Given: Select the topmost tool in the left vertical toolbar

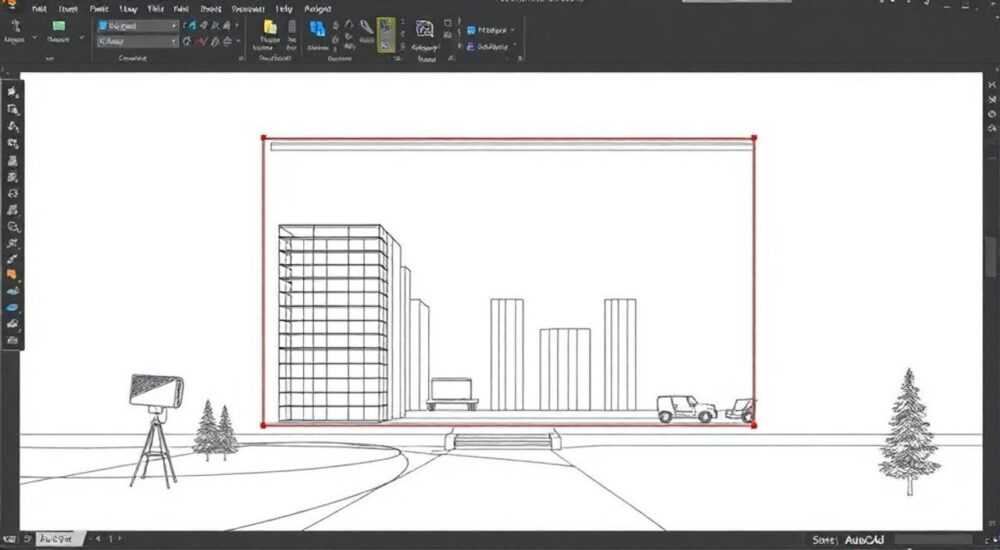Looking at the screenshot, I should (x=13, y=93).
